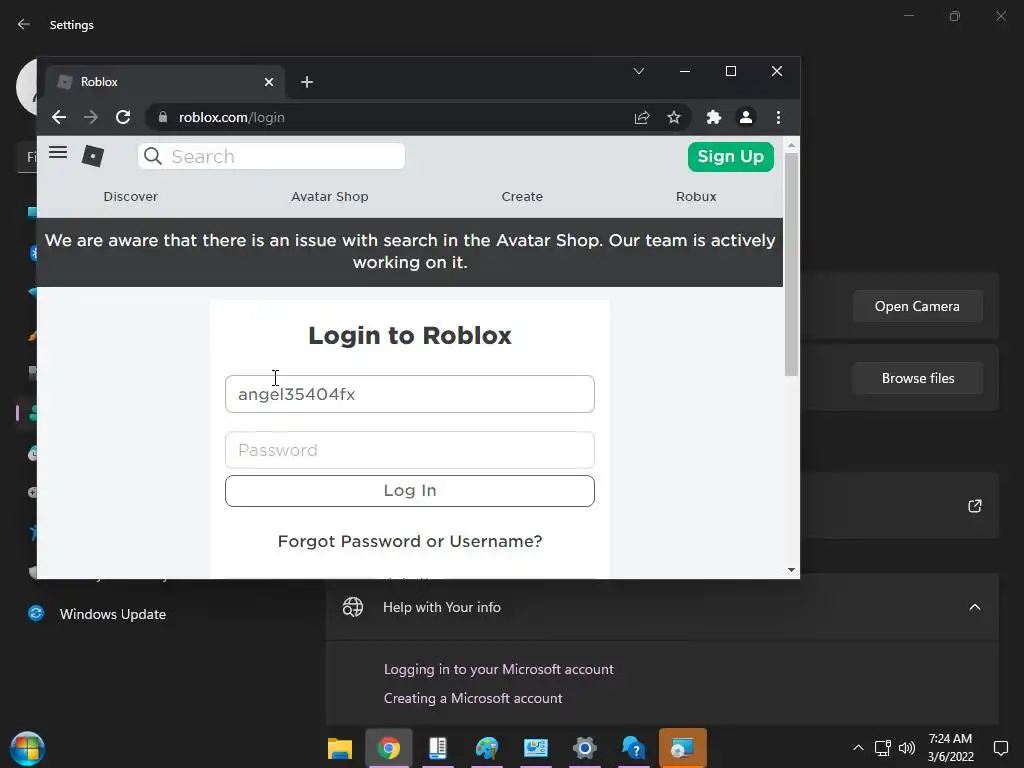The width and height of the screenshot is (1024, 768).
Task: Click the Chrome forward arrow
Action: 91,118
